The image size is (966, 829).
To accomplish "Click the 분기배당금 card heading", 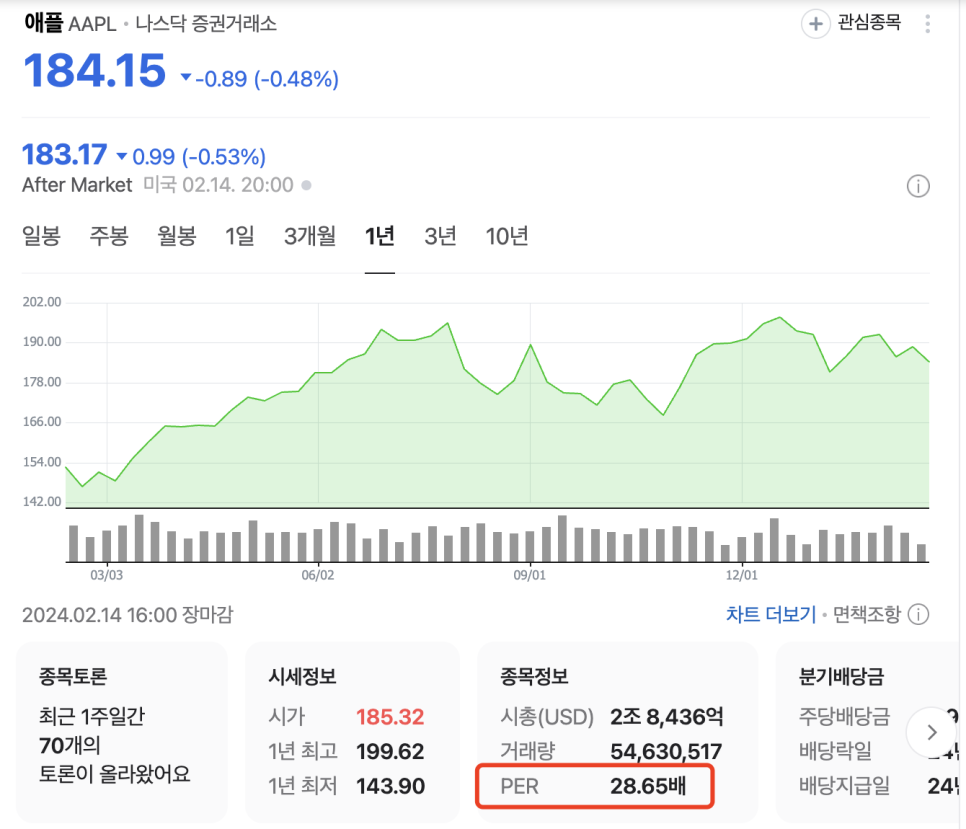I will [842, 676].
